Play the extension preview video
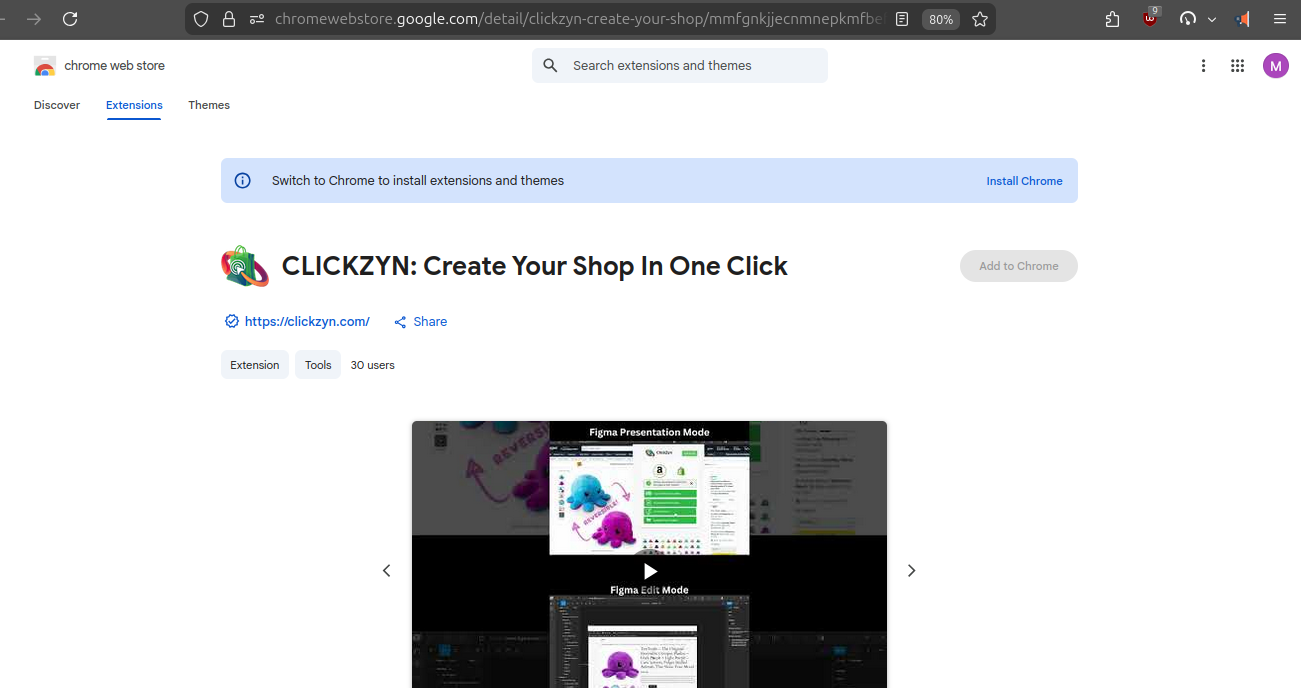 click(x=650, y=571)
